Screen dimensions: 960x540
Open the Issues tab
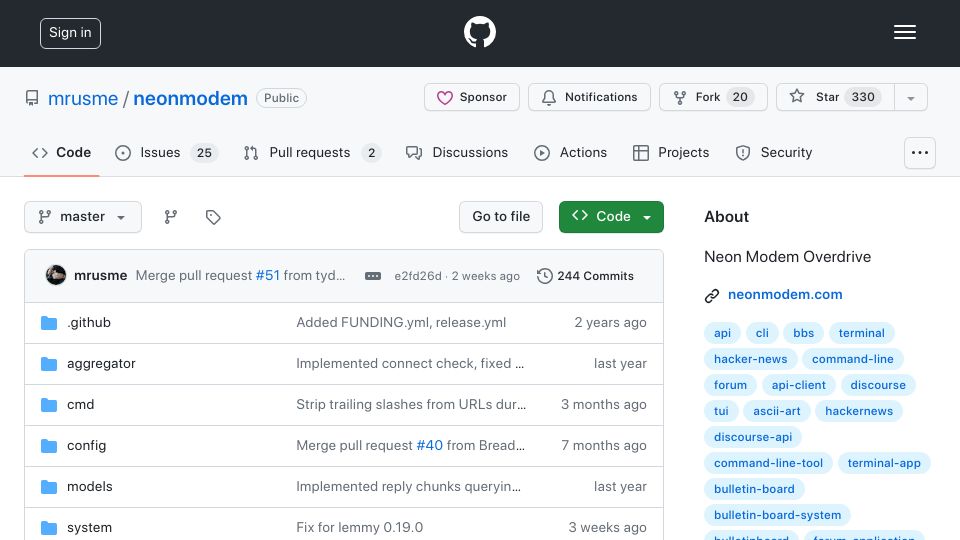click(x=166, y=152)
